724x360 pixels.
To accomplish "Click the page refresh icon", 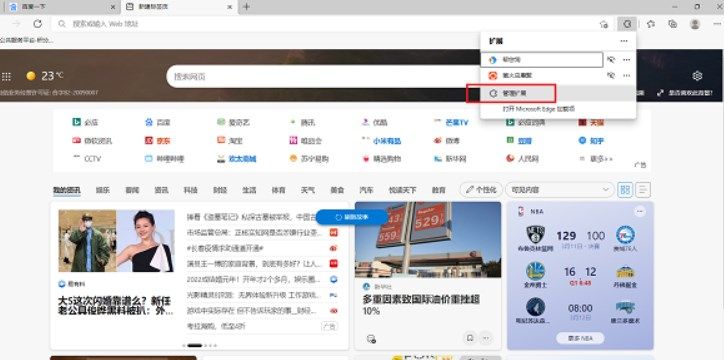I will [38, 24].
